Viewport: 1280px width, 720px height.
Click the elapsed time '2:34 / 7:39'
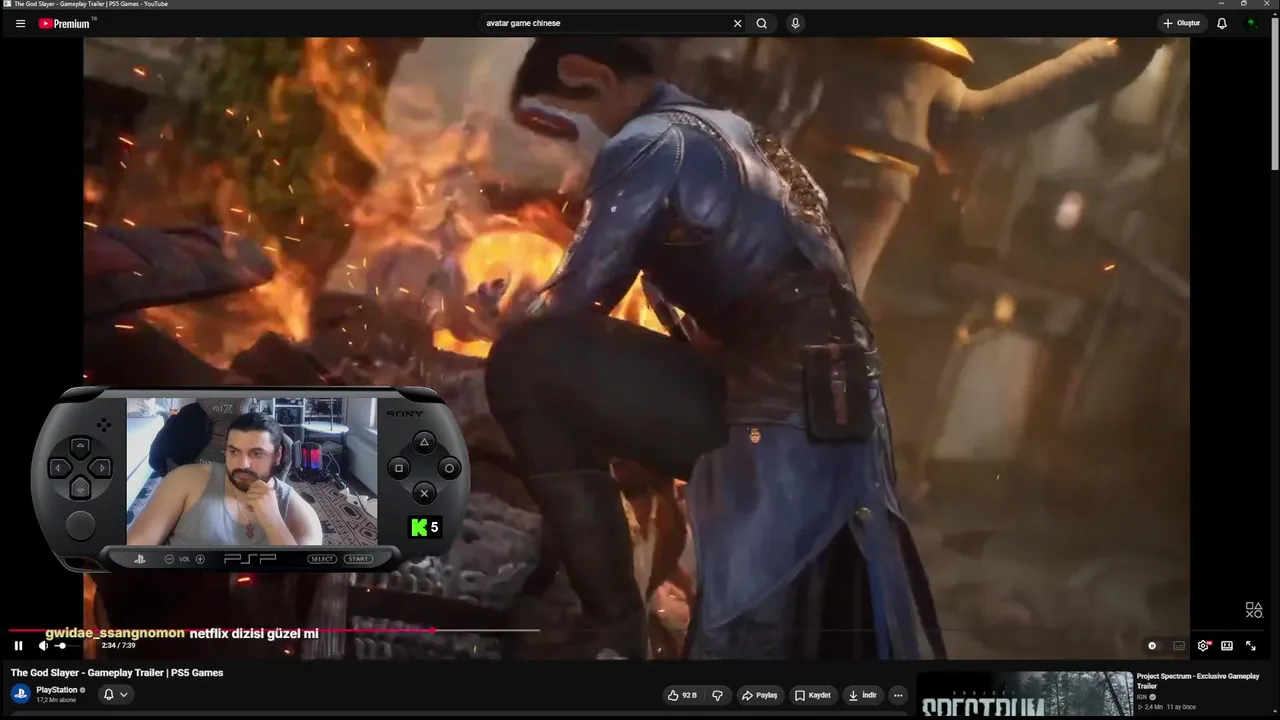click(x=118, y=646)
